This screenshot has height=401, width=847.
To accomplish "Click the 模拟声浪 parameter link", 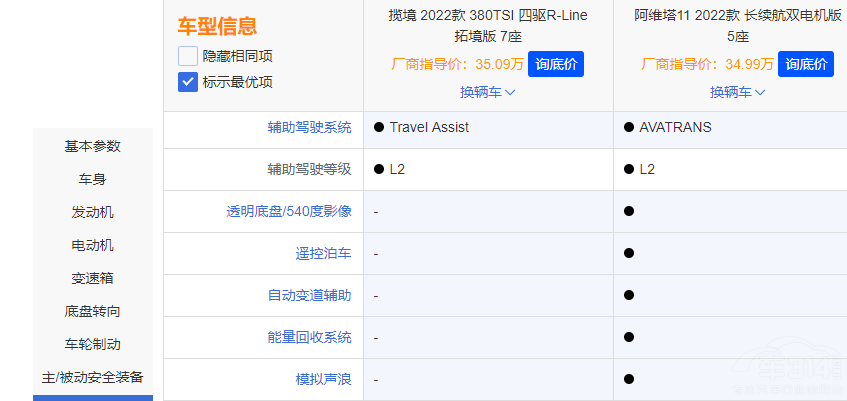I will point(323,380).
